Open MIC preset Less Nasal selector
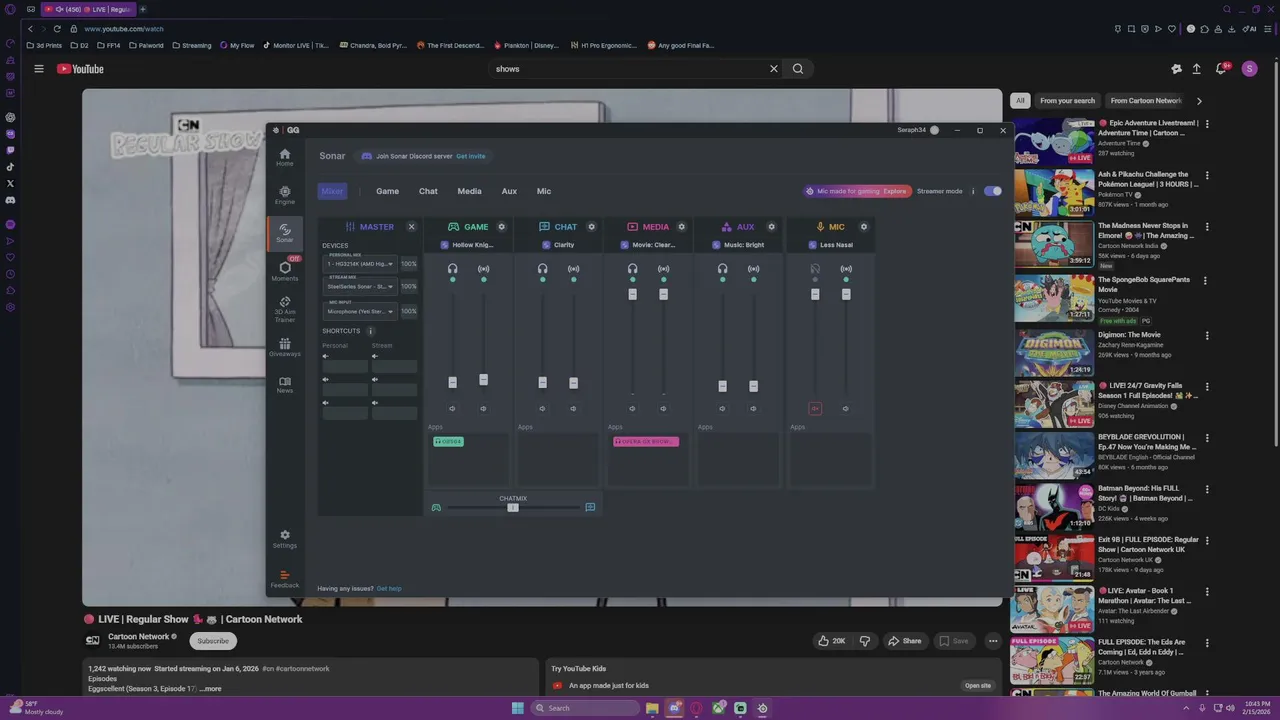The height and width of the screenshot is (720, 1280). tap(830, 245)
